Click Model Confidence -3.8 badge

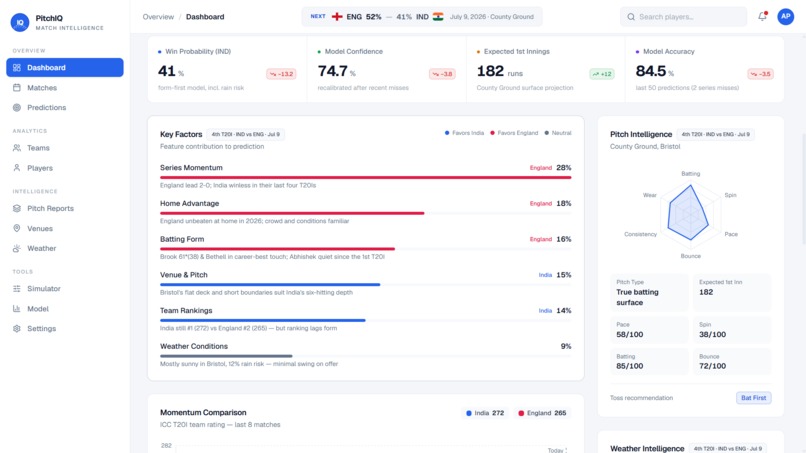click(442, 74)
